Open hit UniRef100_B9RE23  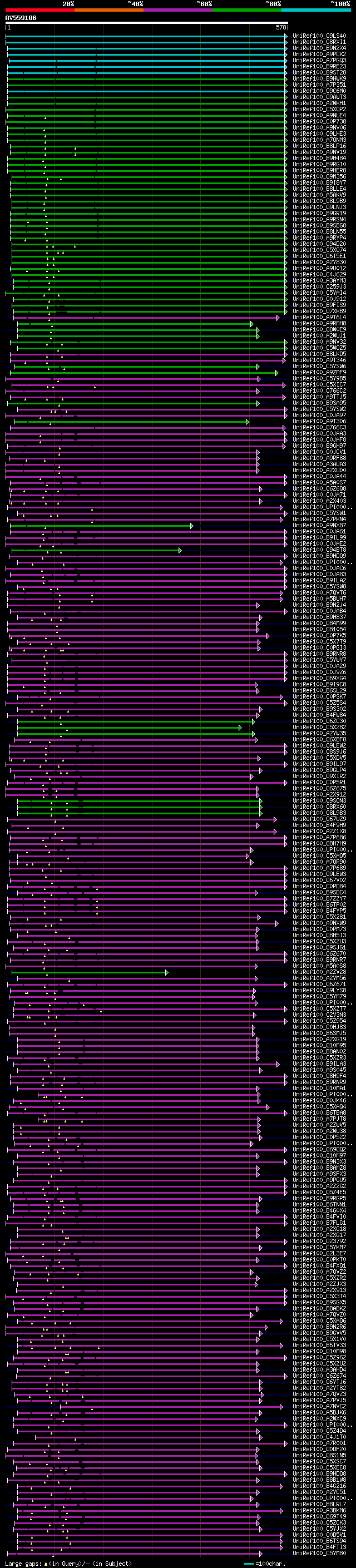click(319, 66)
